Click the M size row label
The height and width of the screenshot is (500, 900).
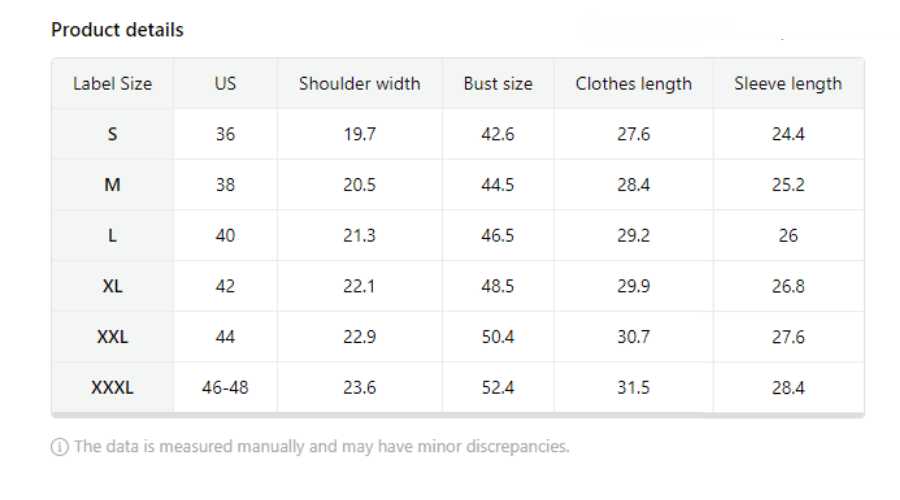(112, 185)
